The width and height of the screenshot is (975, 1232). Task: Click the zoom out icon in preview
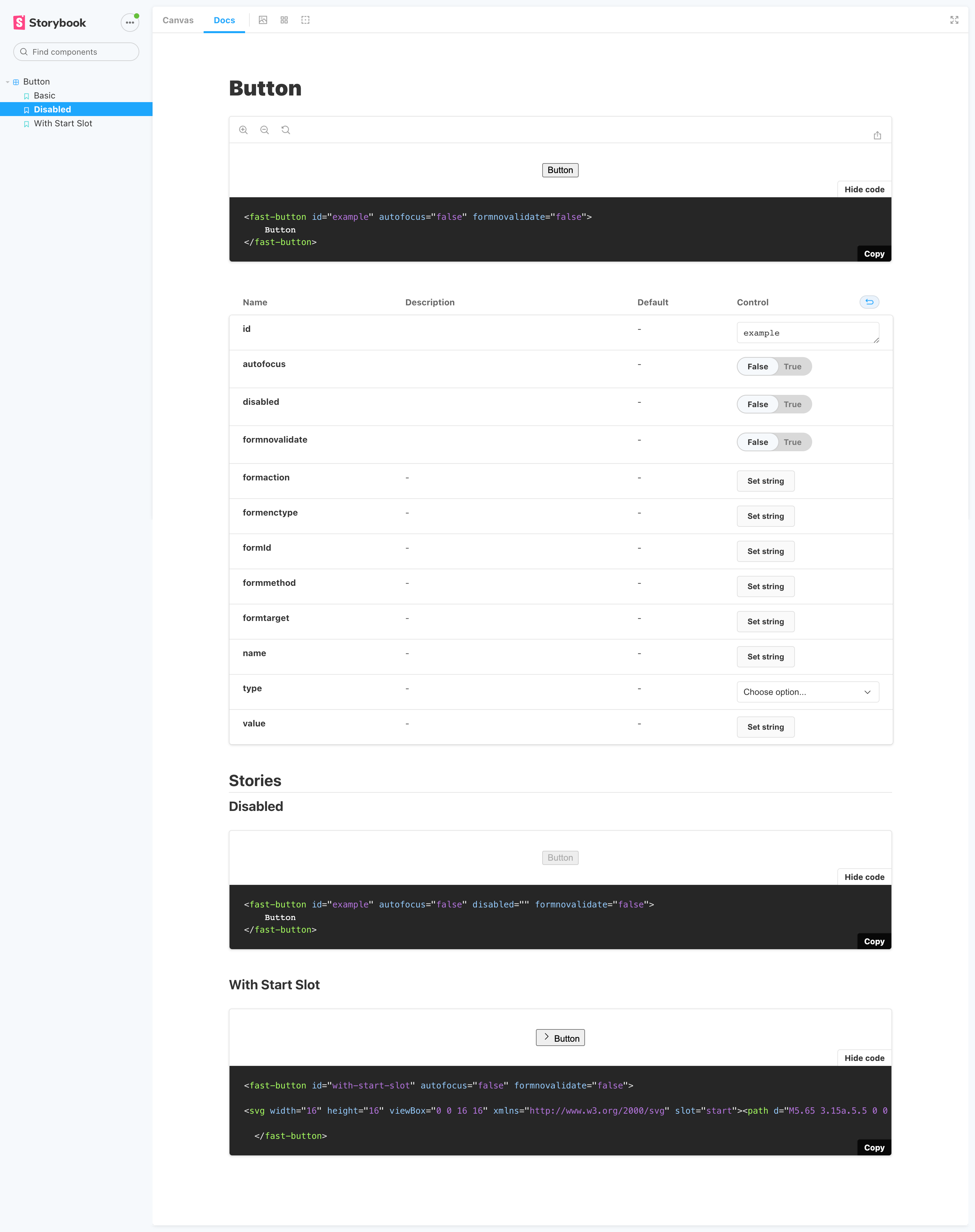(264, 130)
